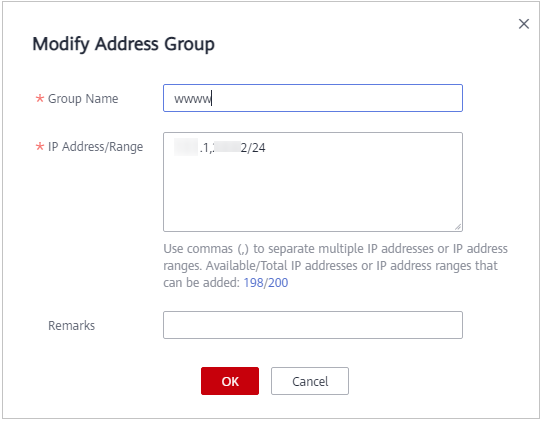
Task: Click the Modify Address Group title
Action: click(123, 44)
